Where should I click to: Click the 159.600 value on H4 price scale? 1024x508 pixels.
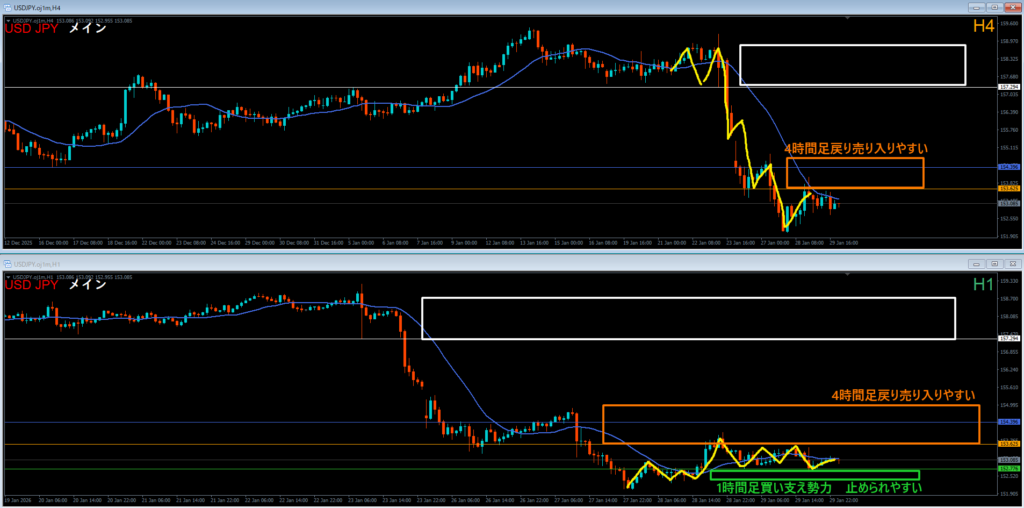pos(1007,24)
